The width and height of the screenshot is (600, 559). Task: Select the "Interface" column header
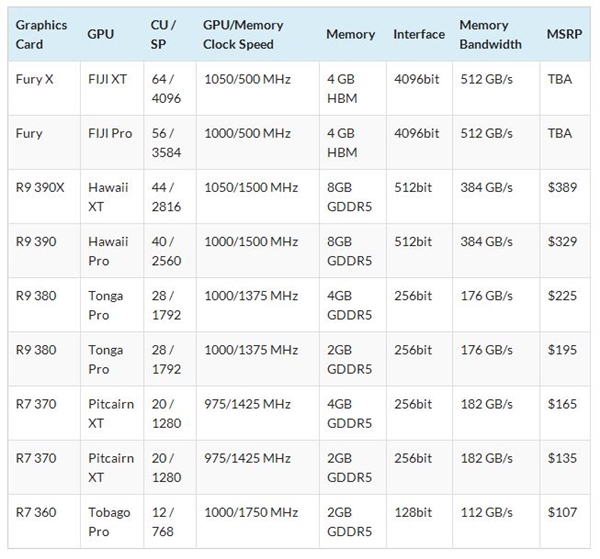419,34
